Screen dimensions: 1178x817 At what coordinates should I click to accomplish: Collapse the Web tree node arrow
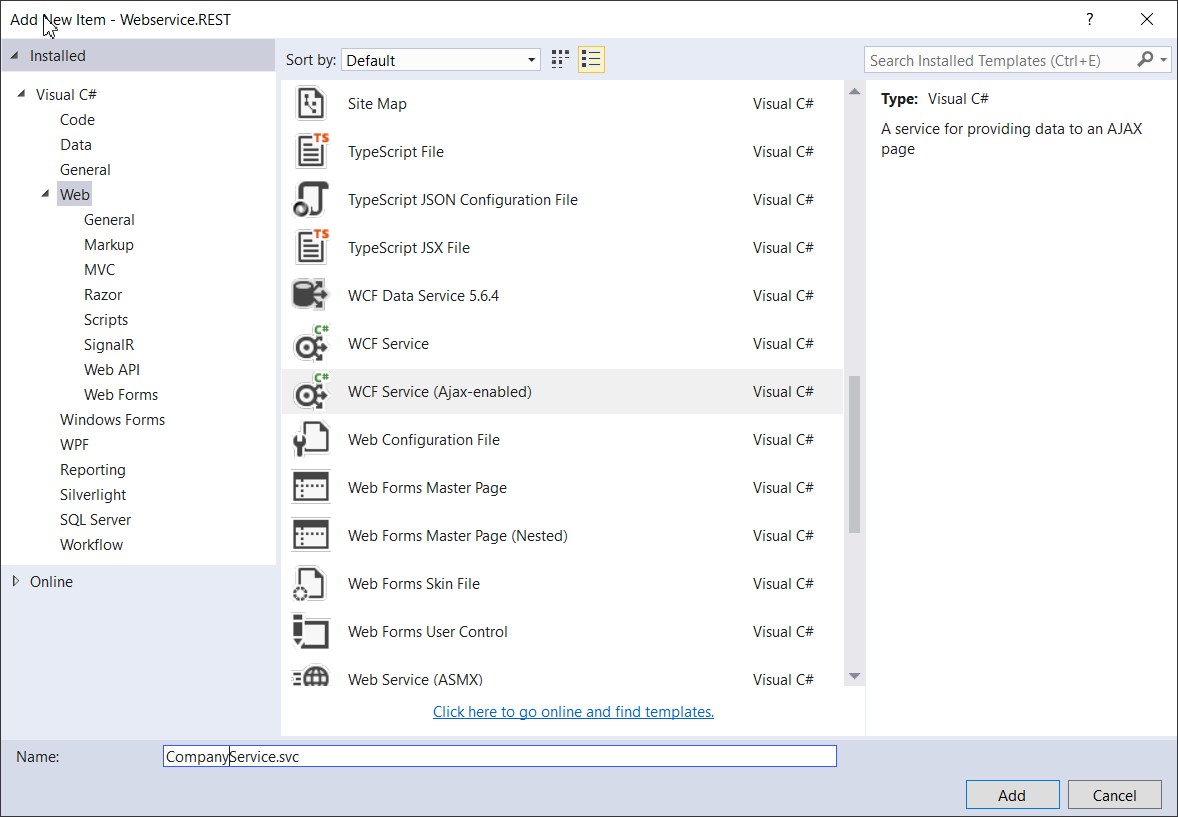pyautogui.click(x=45, y=194)
